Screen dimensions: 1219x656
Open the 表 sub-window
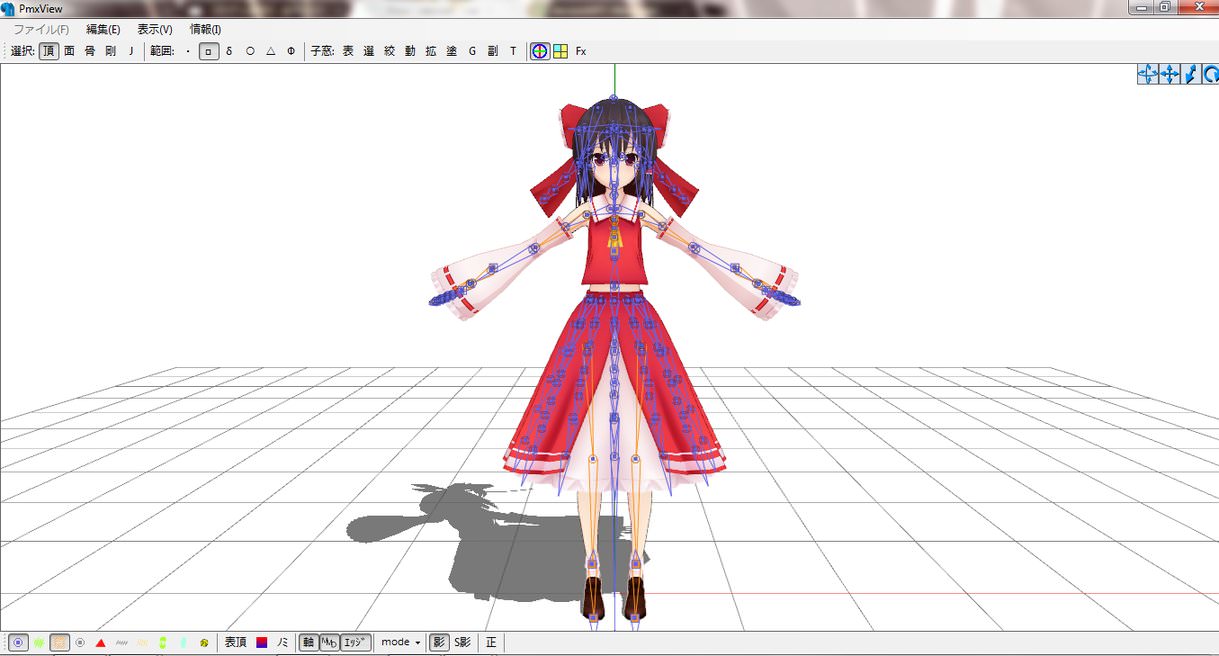pyautogui.click(x=348, y=51)
